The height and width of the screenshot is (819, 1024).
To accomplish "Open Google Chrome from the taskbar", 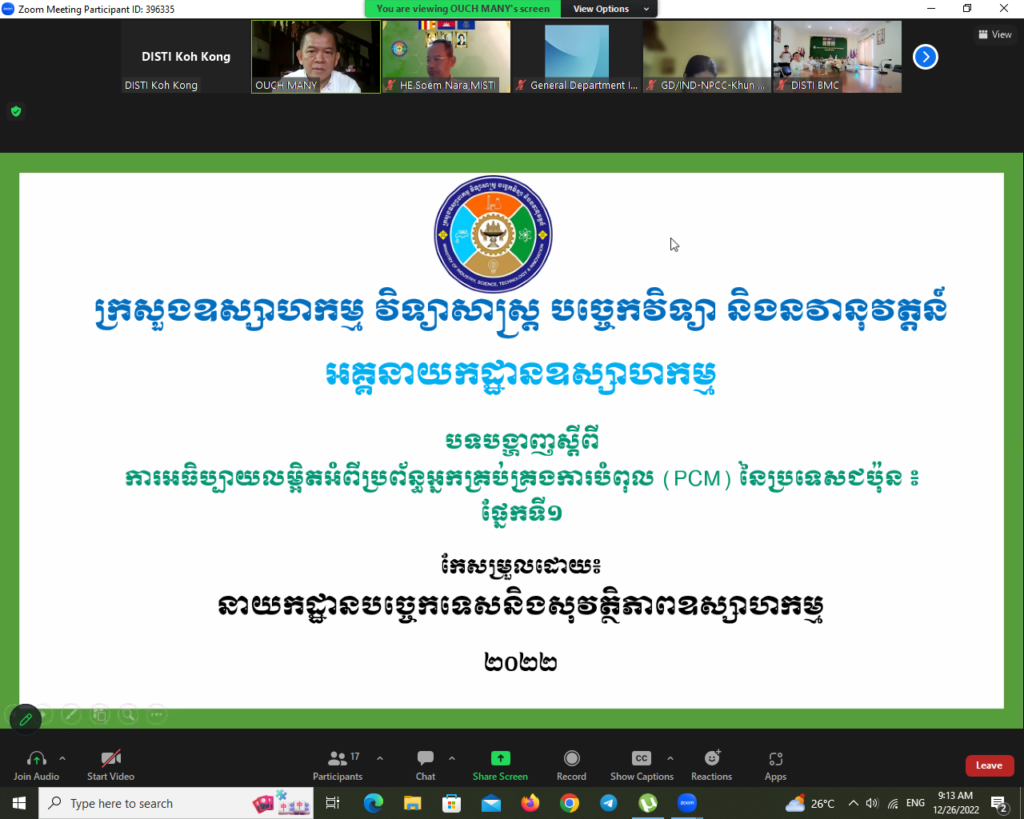I will (x=569, y=803).
